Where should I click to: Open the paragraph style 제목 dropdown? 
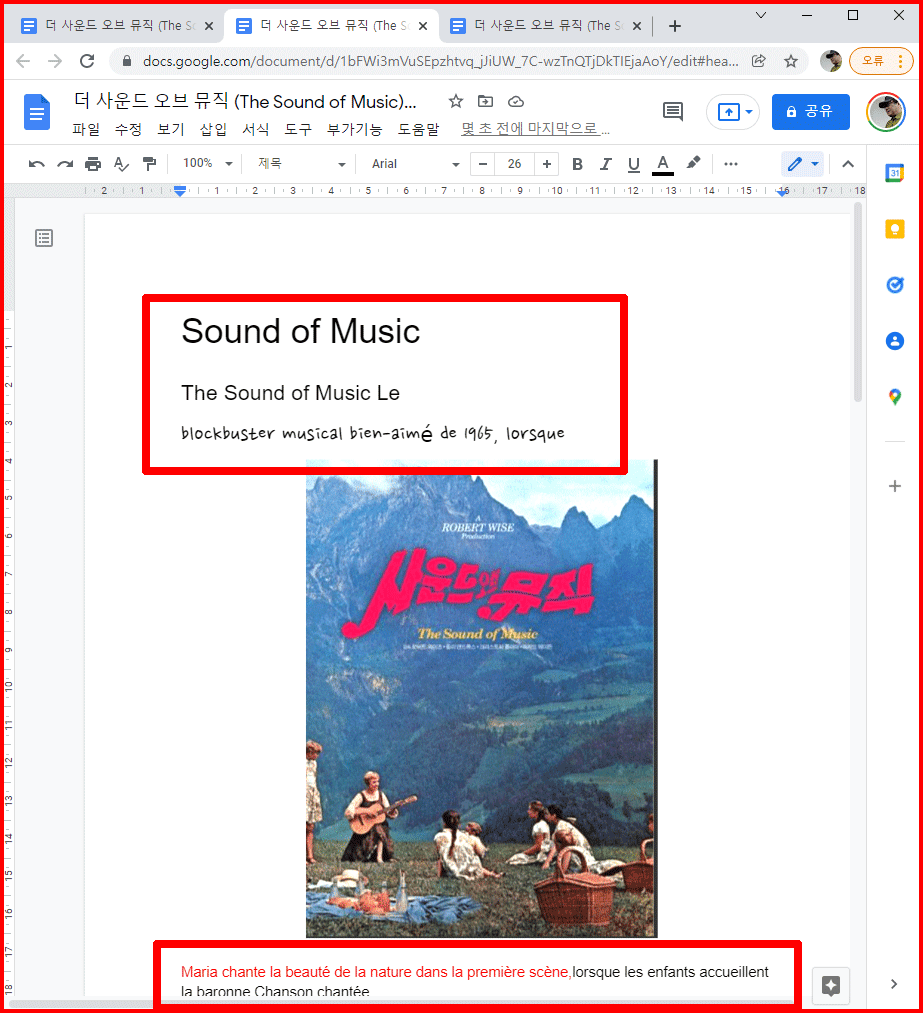coord(301,164)
